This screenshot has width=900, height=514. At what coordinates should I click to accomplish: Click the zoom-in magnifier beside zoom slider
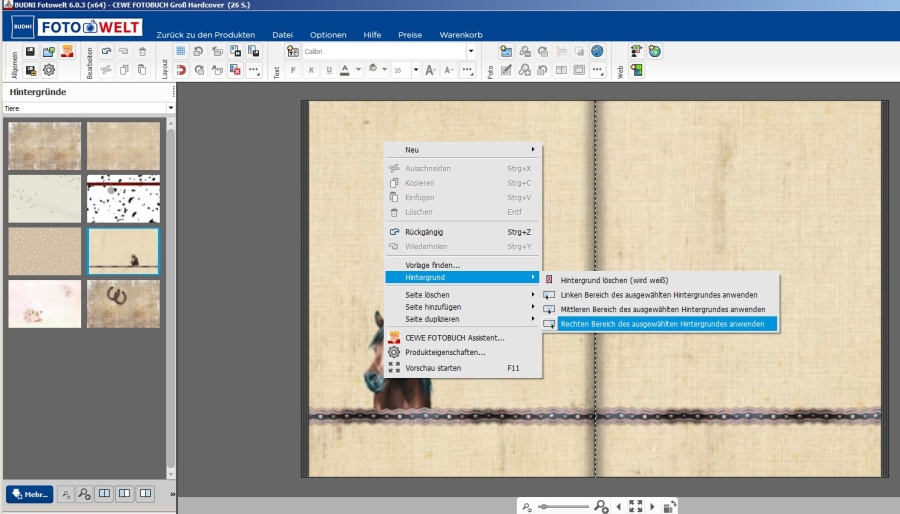(x=601, y=507)
